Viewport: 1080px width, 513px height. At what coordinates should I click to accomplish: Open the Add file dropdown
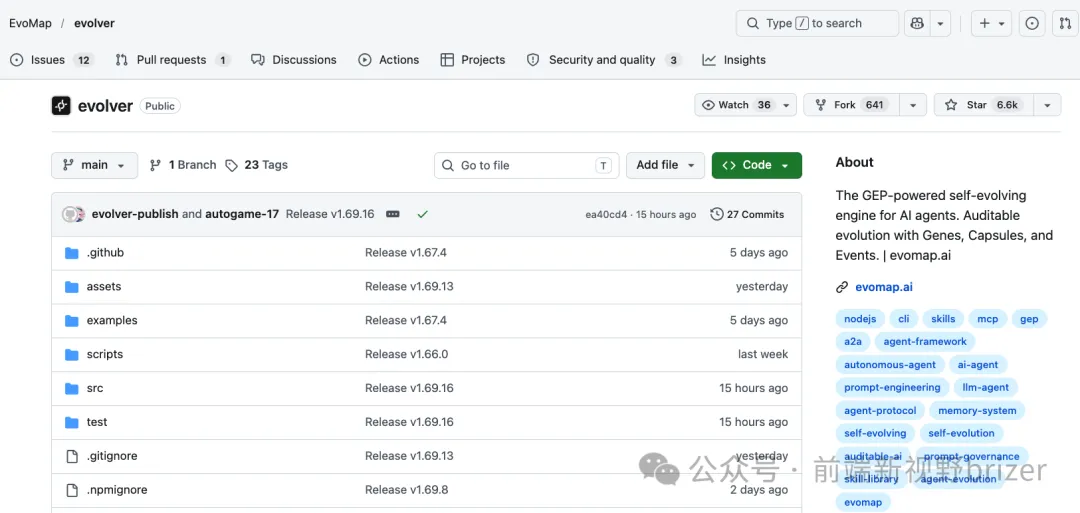click(x=665, y=165)
